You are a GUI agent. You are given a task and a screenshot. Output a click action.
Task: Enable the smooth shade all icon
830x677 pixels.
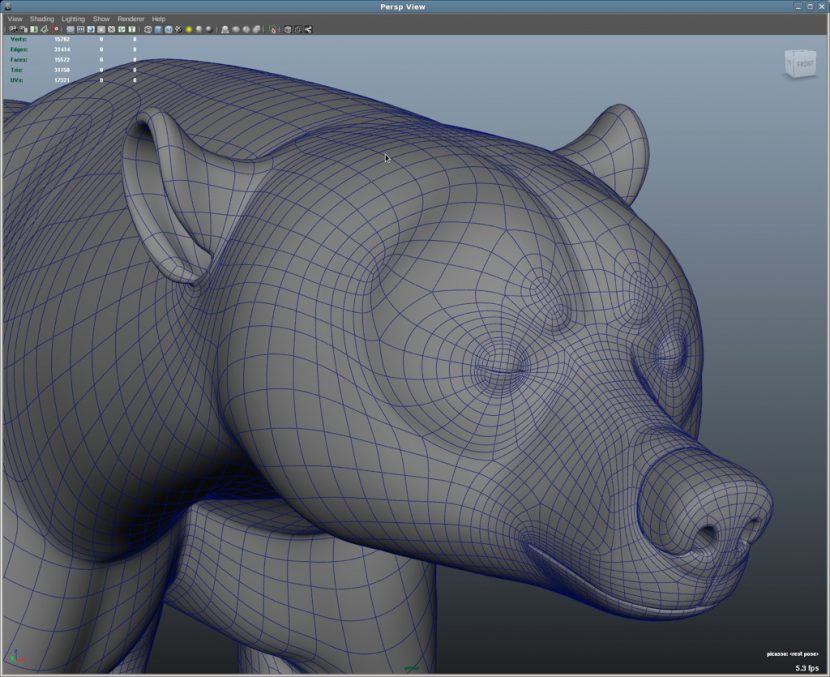(x=159, y=31)
